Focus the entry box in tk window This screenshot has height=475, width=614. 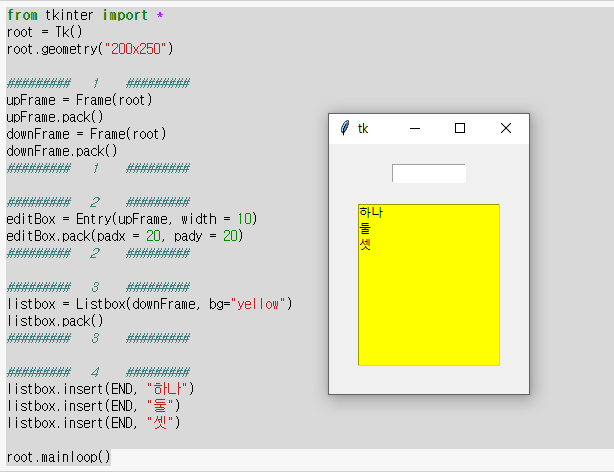click(429, 173)
